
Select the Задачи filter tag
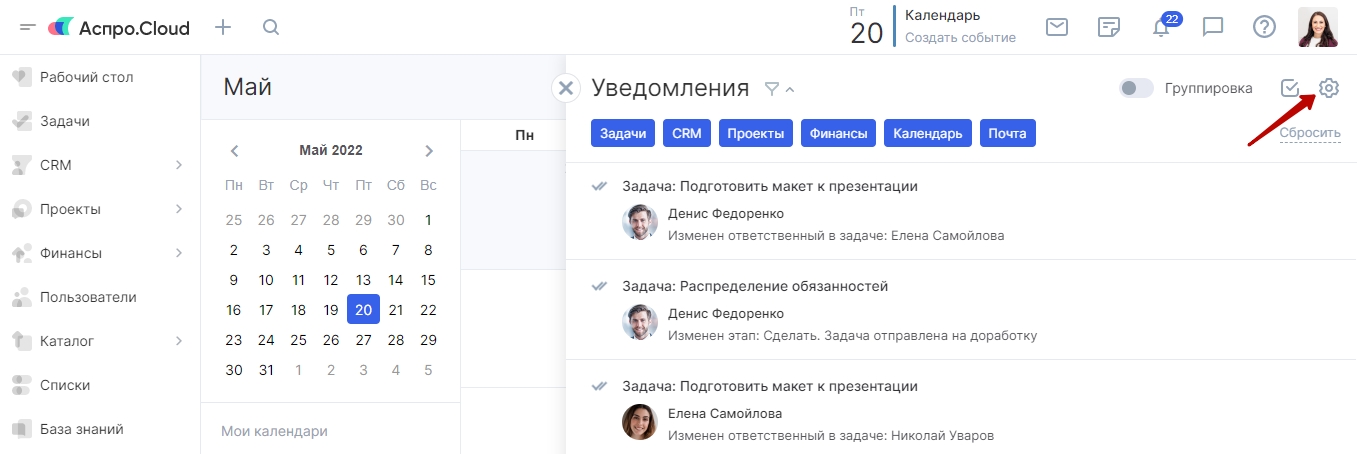click(623, 133)
